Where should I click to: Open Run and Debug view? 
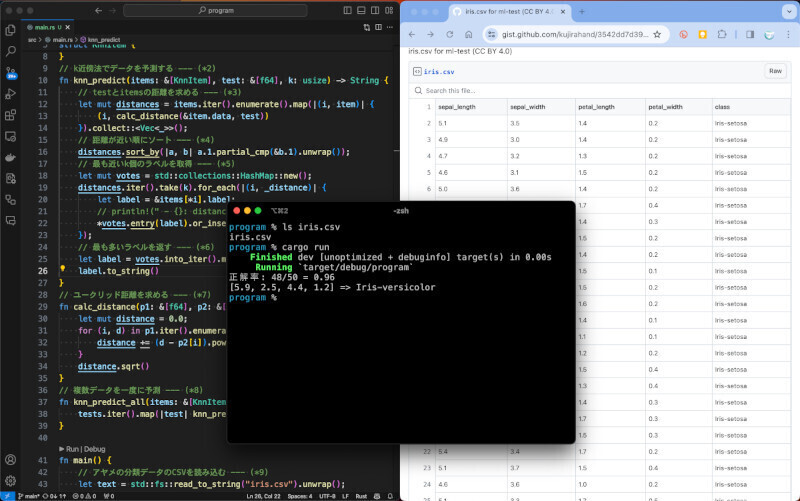tap(11, 94)
